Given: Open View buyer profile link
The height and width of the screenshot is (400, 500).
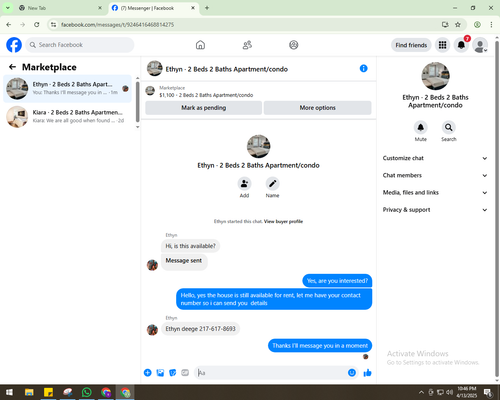Looking at the screenshot, I should tap(283, 221).
